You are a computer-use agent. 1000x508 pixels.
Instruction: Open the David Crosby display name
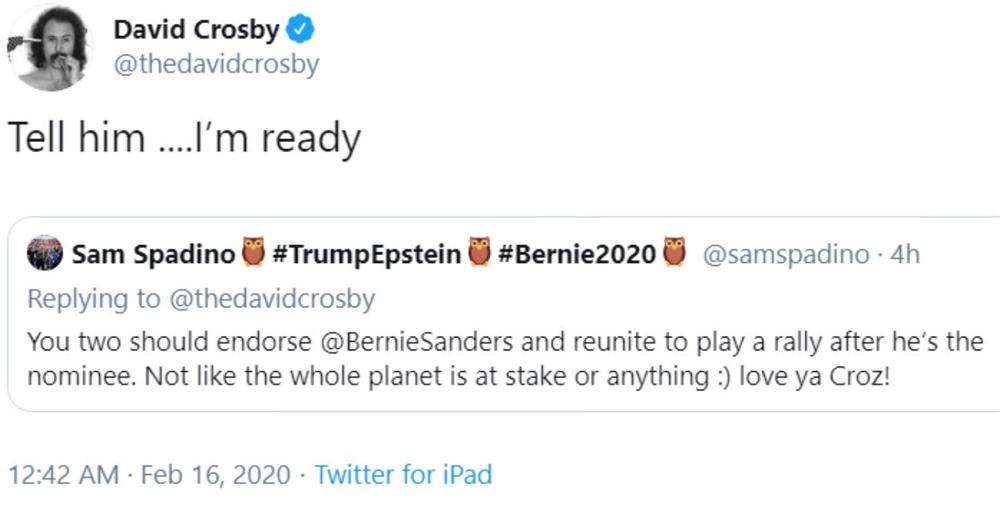(x=196, y=31)
